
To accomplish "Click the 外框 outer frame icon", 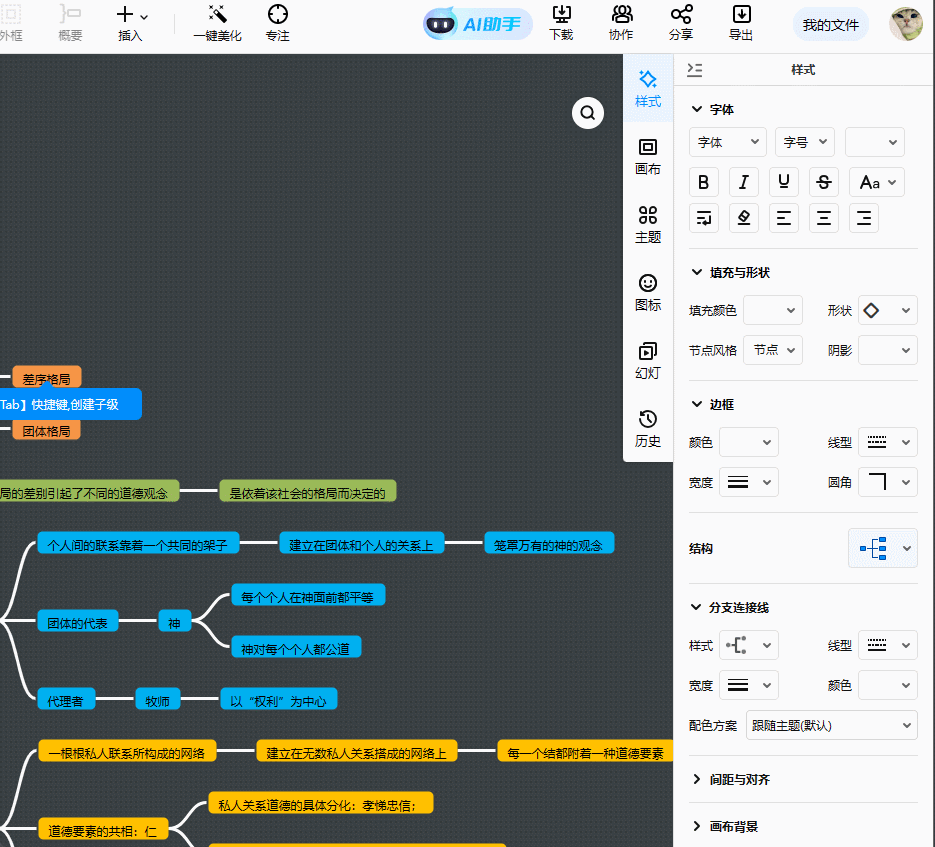I will (14, 24).
